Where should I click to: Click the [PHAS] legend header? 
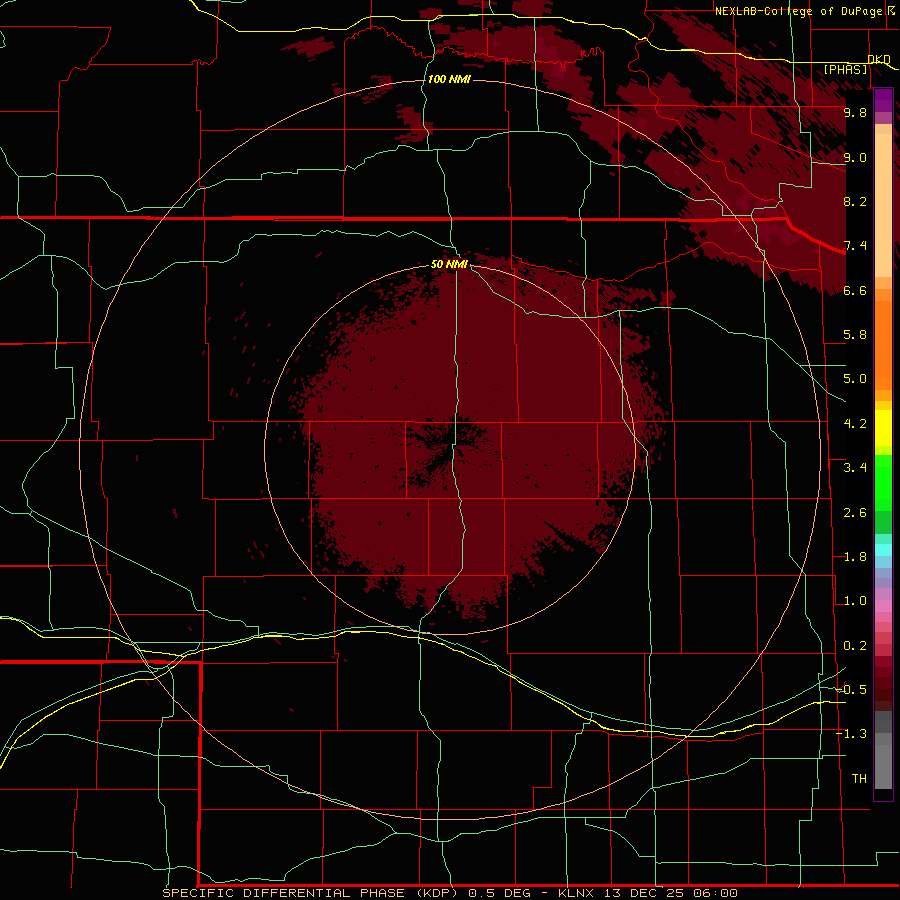pos(845,70)
